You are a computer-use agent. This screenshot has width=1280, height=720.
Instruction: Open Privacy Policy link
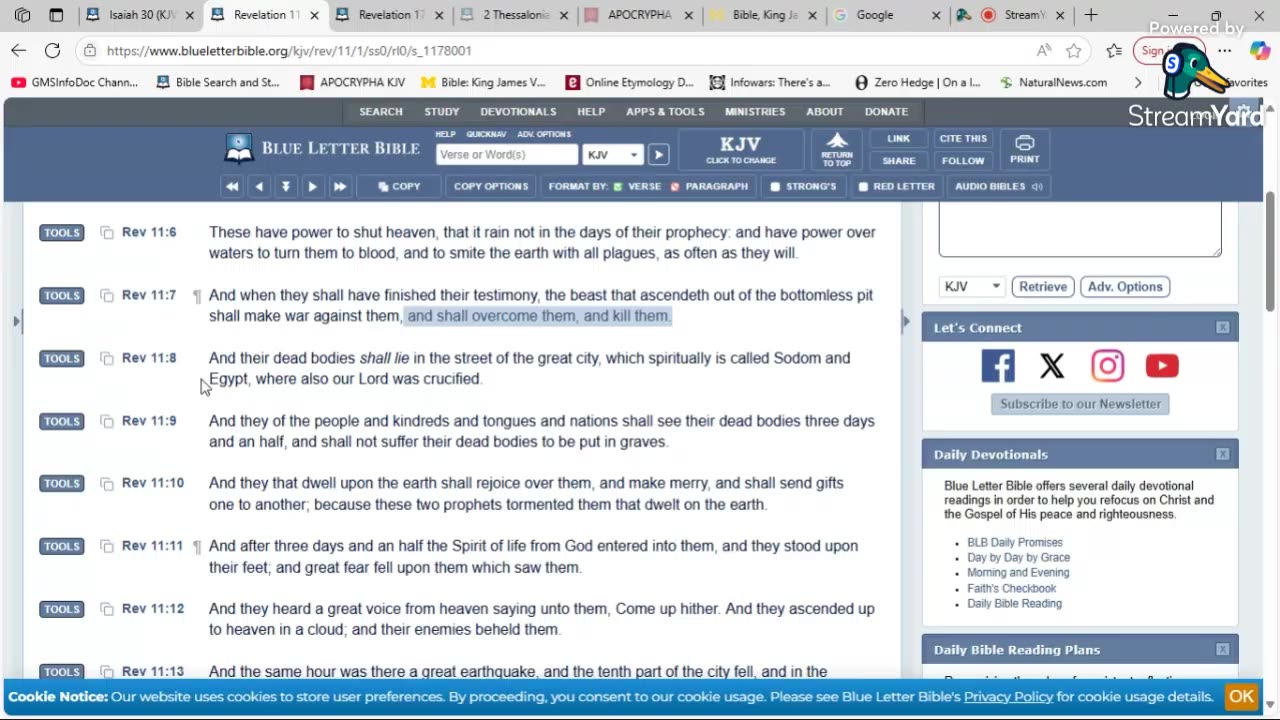click(x=1008, y=697)
